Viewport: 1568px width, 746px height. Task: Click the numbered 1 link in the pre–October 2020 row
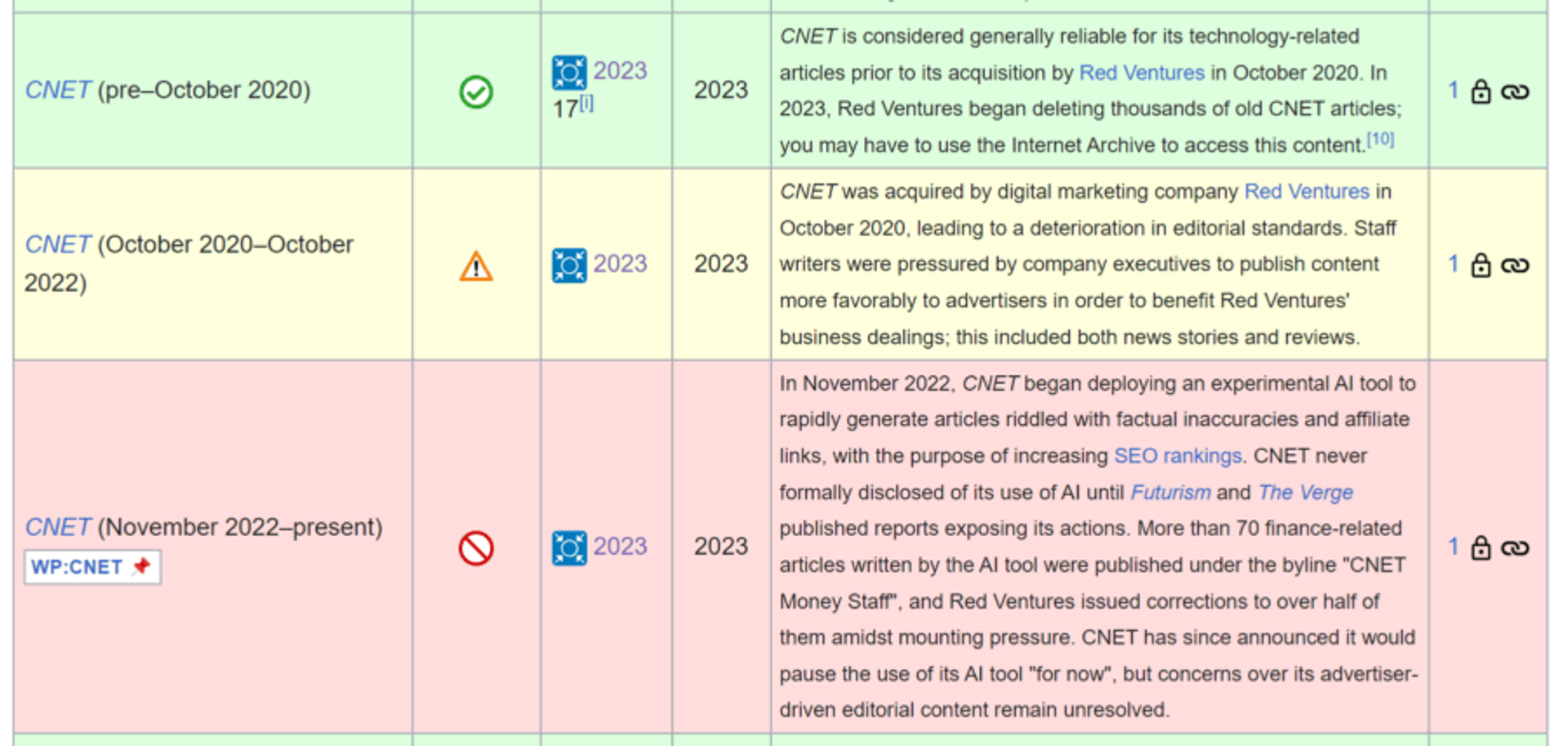(1453, 91)
